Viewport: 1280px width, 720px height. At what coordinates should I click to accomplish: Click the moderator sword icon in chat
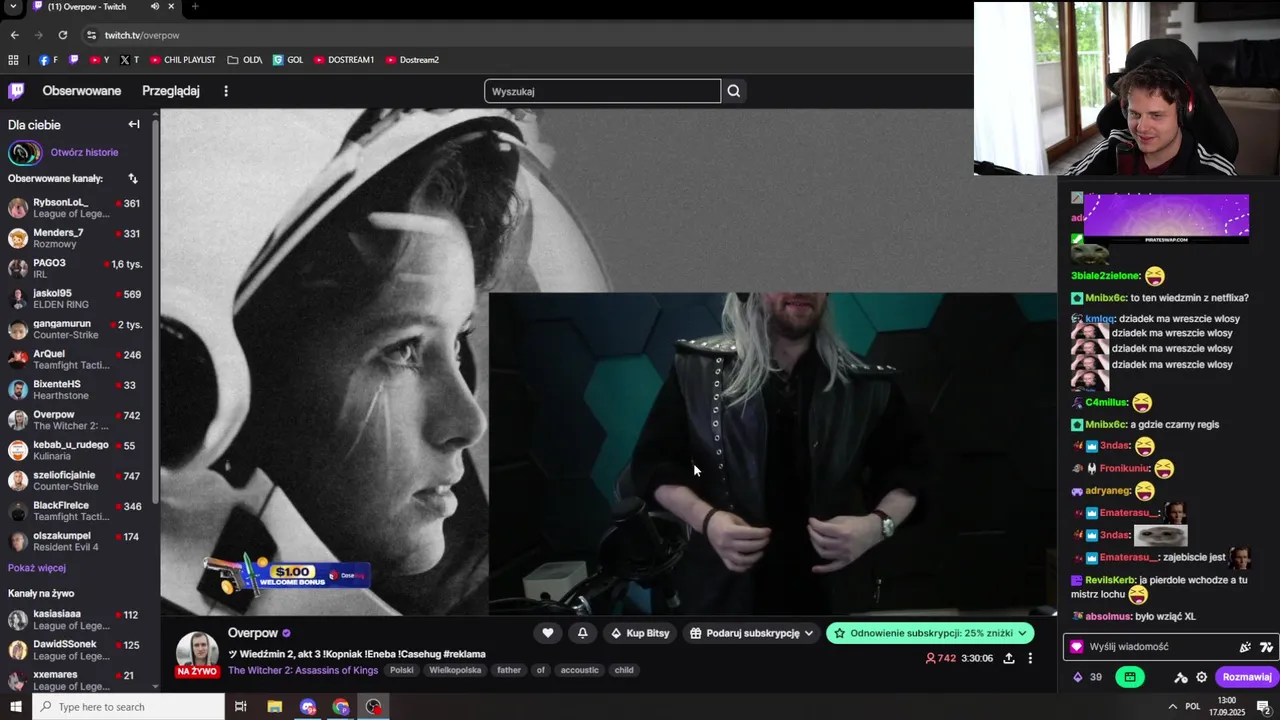[1181, 677]
